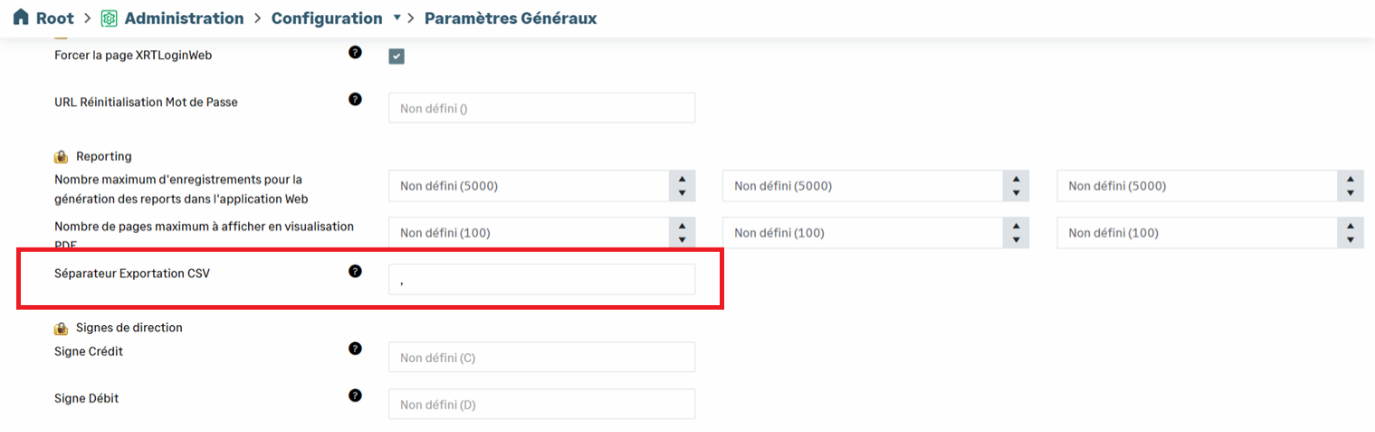Click the Administration module icon in breadcrumb
This screenshot has width=1375, height=432.
(x=109, y=19)
